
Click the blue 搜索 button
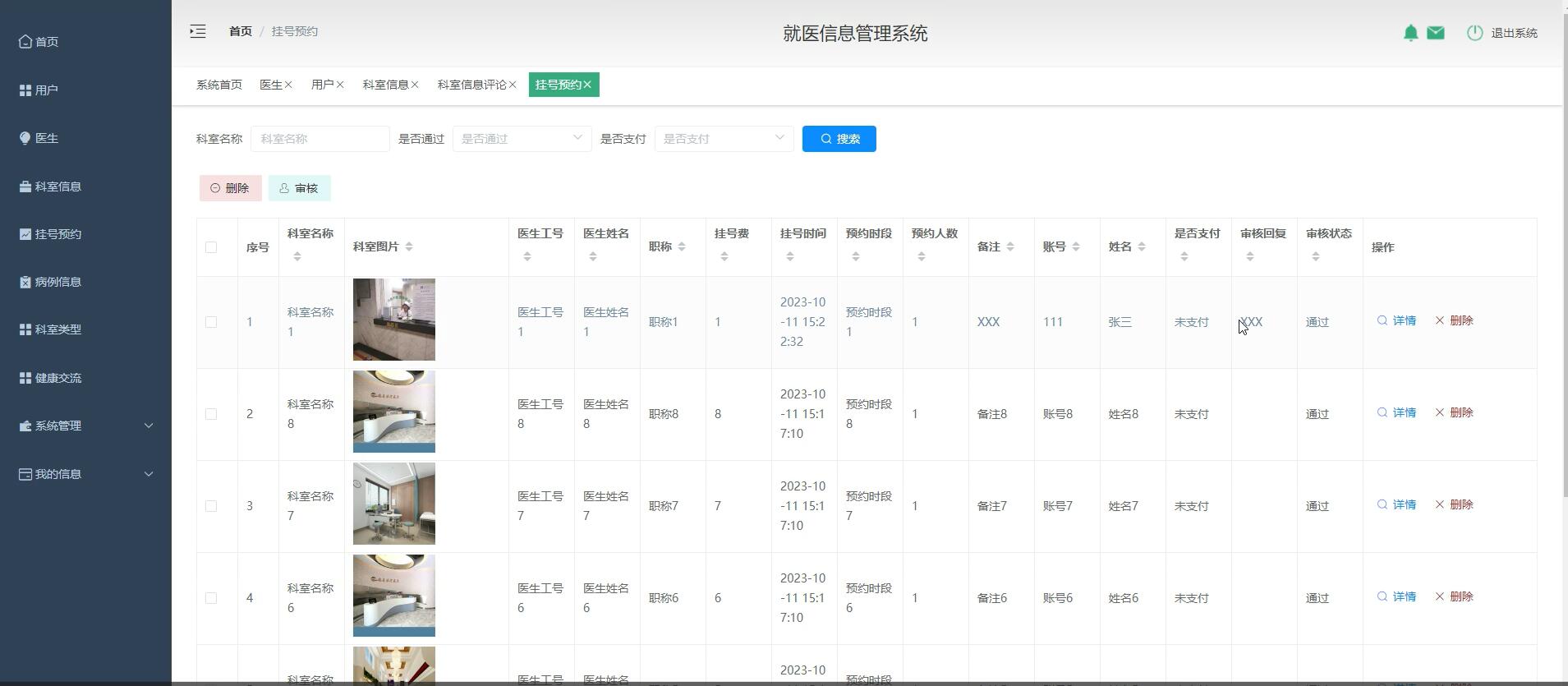(839, 139)
